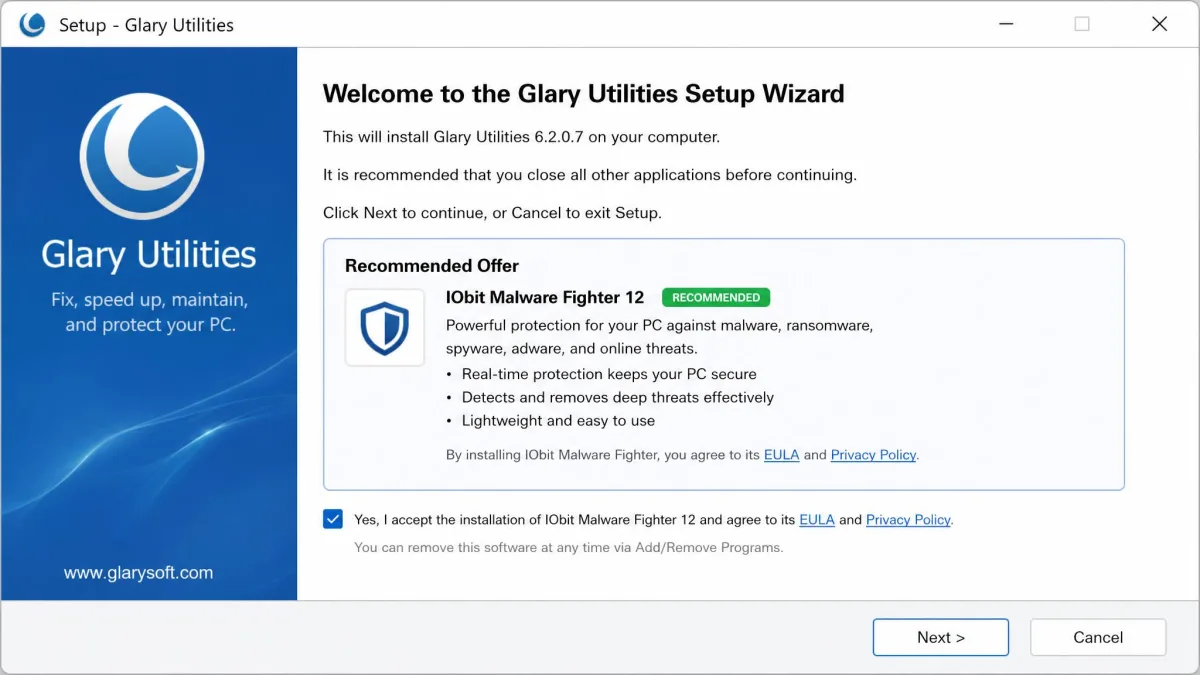1200x675 pixels.
Task: Click the 'Fix, speed up, maintain' tagline
Action: tap(150, 312)
